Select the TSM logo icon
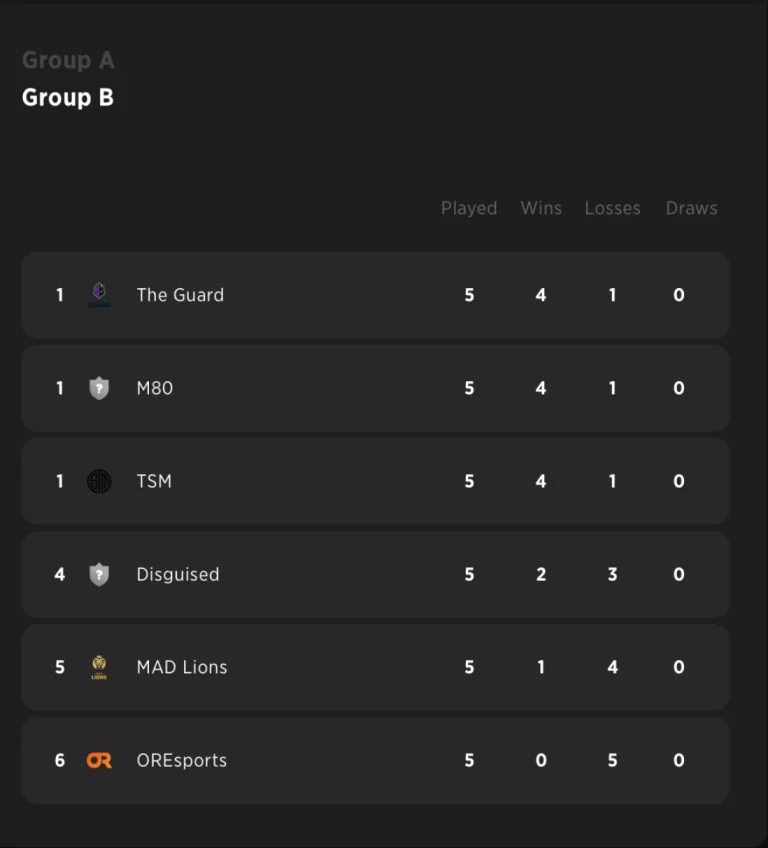Screen dimensions: 768x848 [x=98, y=481]
